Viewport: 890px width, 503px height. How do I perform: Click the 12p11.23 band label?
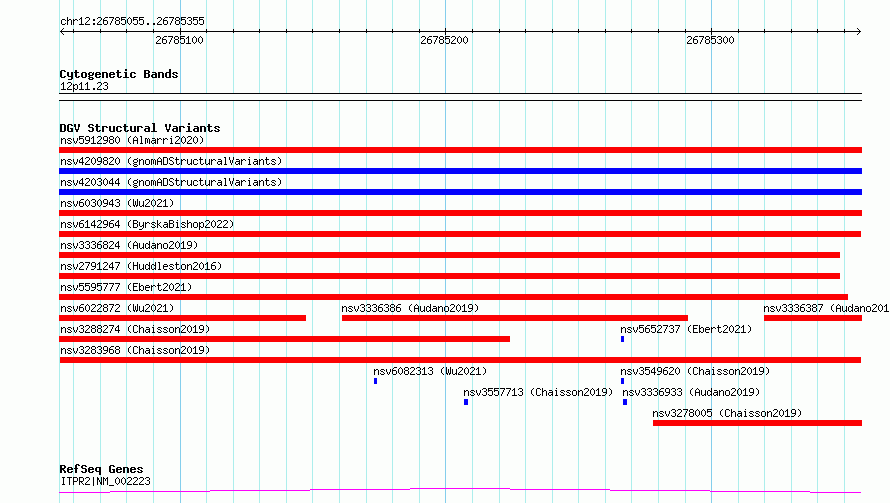click(x=84, y=86)
